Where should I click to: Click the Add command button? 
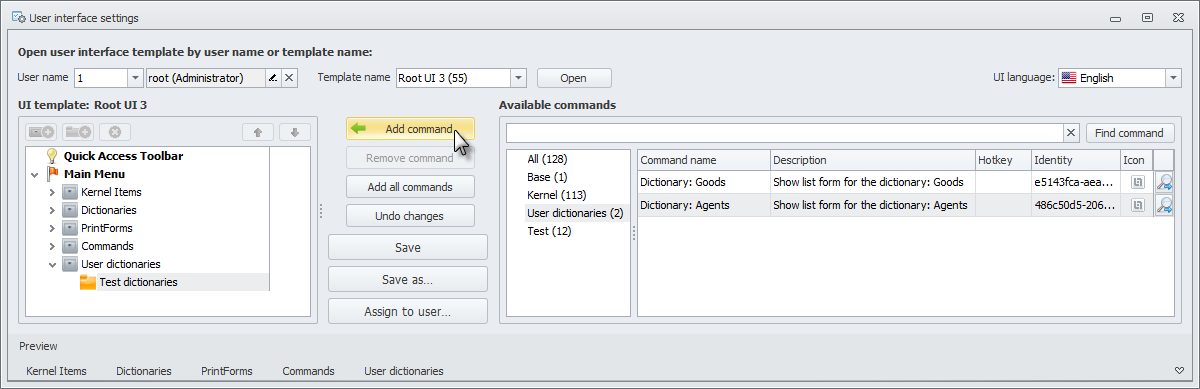point(410,129)
